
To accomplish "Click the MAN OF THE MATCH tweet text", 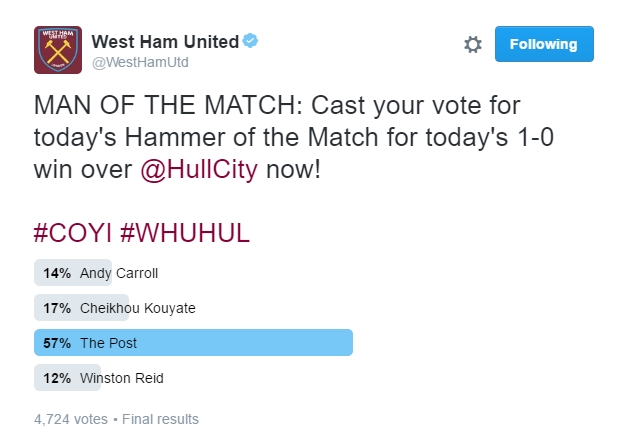I will coord(294,137).
